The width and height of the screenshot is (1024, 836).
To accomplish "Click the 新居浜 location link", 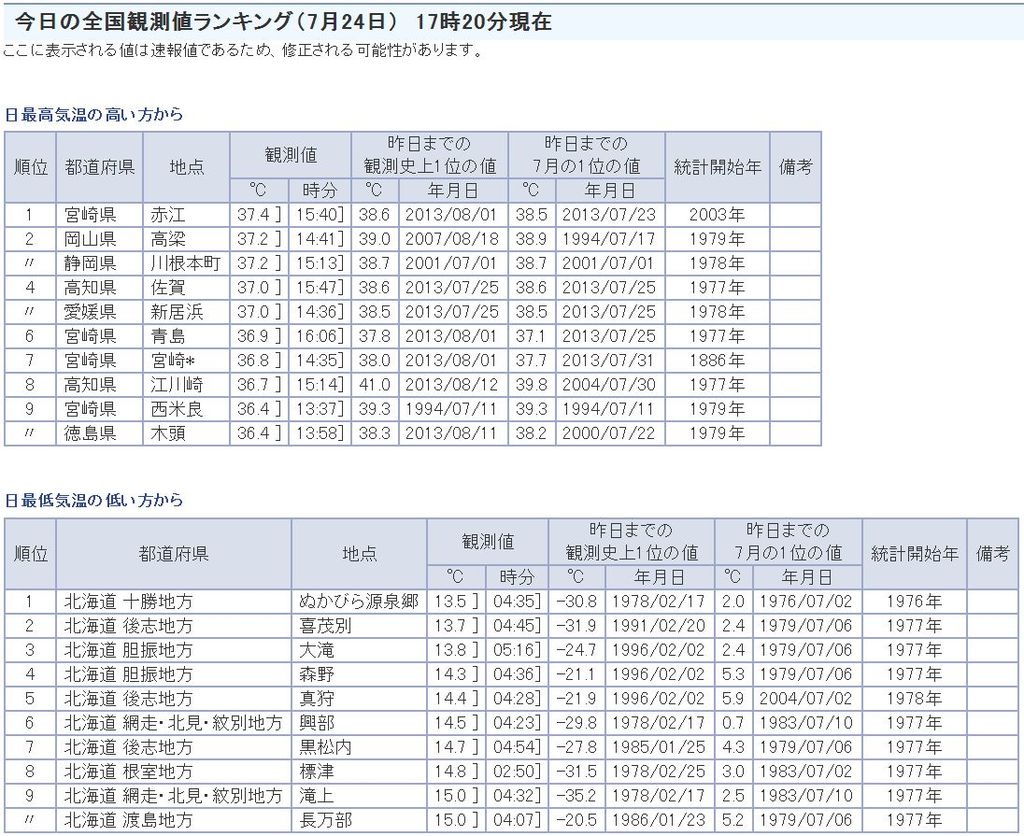I will (x=177, y=312).
